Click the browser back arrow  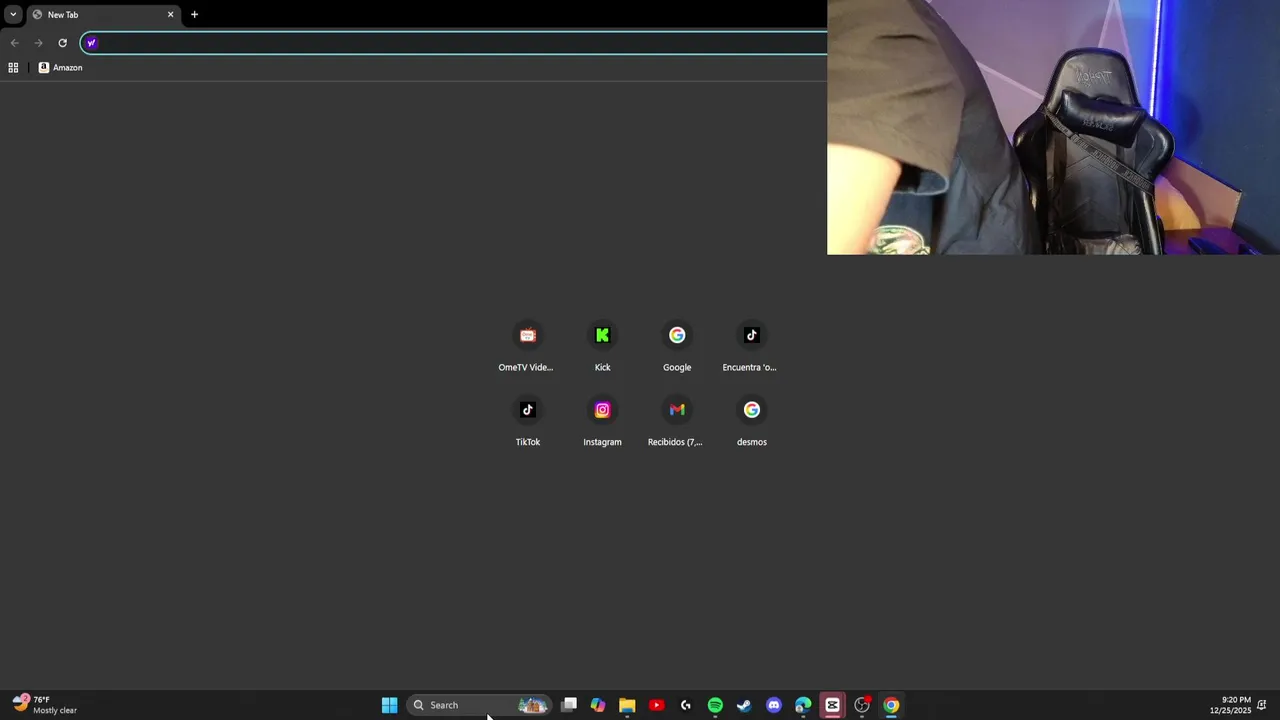[x=14, y=43]
